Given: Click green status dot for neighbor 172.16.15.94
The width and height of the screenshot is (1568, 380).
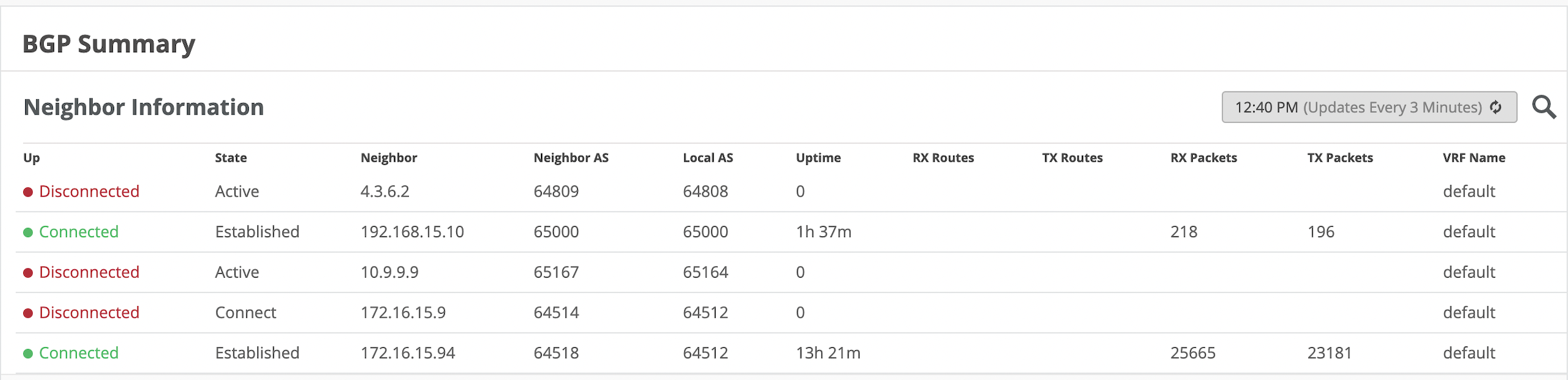Looking at the screenshot, I should pyautogui.click(x=28, y=354).
